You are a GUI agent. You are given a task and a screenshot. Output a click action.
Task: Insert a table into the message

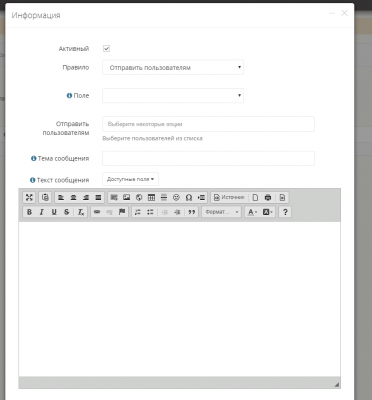pos(151,197)
